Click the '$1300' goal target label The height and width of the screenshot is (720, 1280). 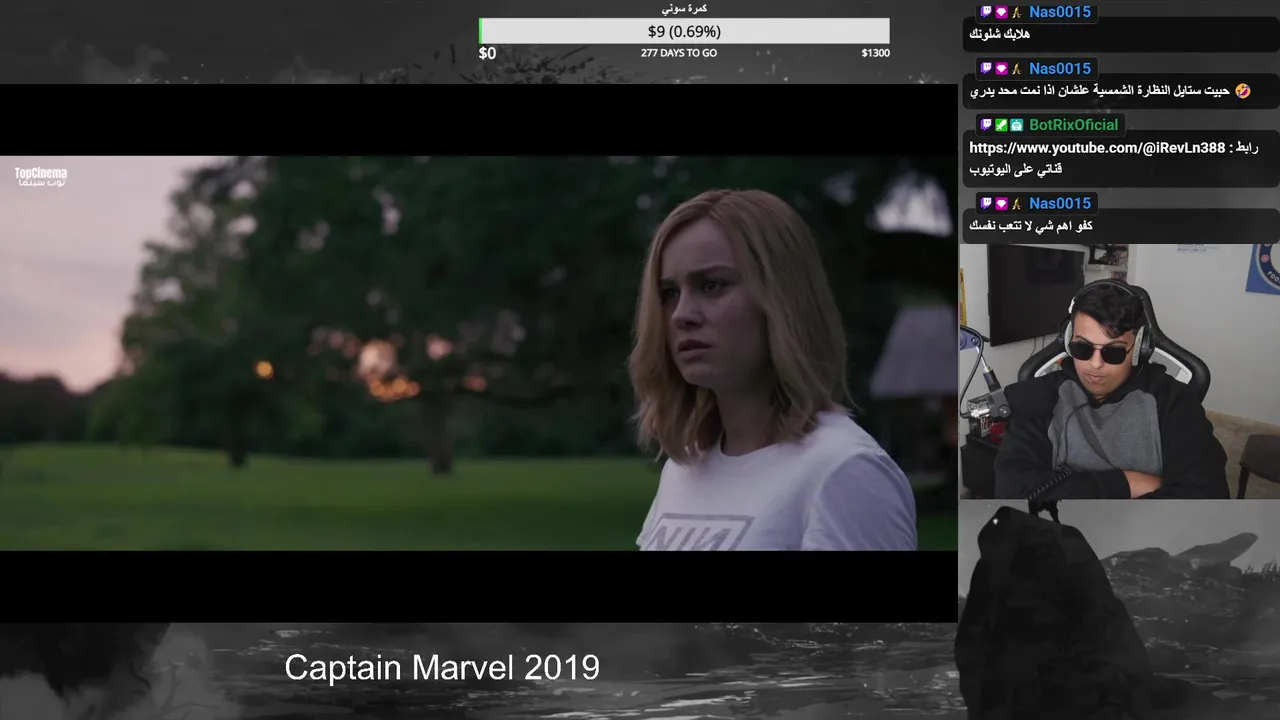pos(875,53)
